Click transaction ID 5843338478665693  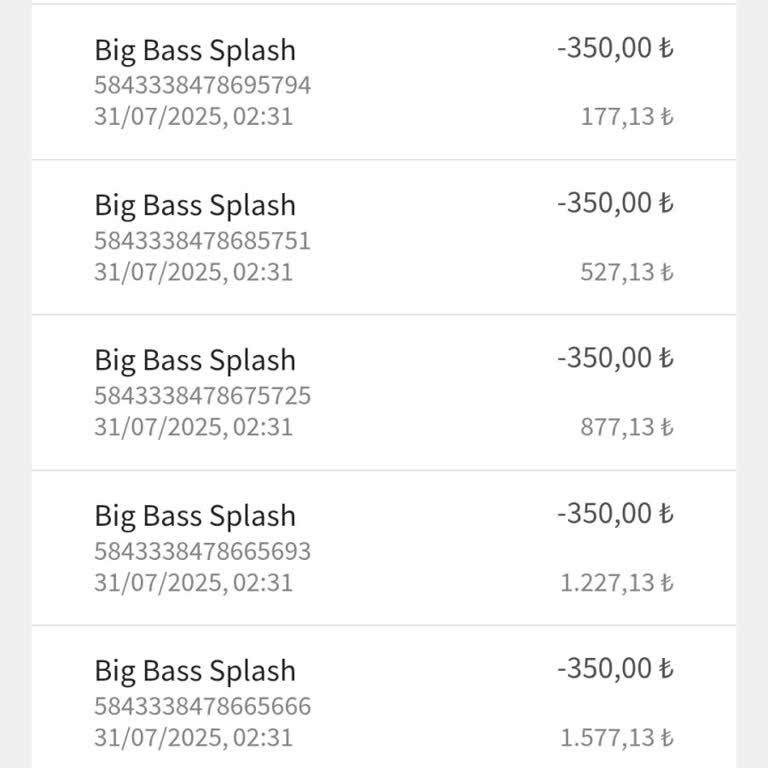pos(202,551)
